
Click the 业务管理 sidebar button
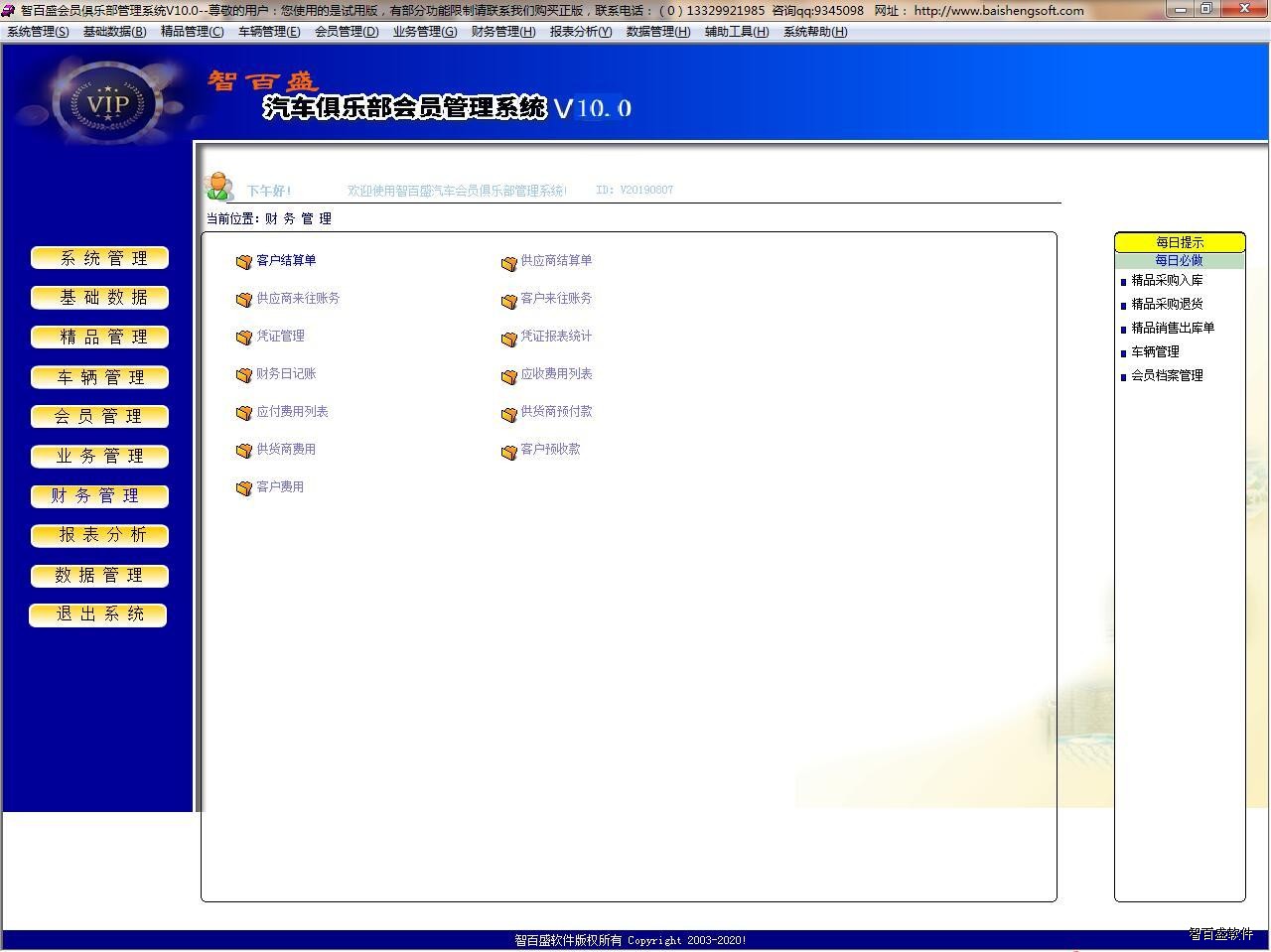(100, 457)
